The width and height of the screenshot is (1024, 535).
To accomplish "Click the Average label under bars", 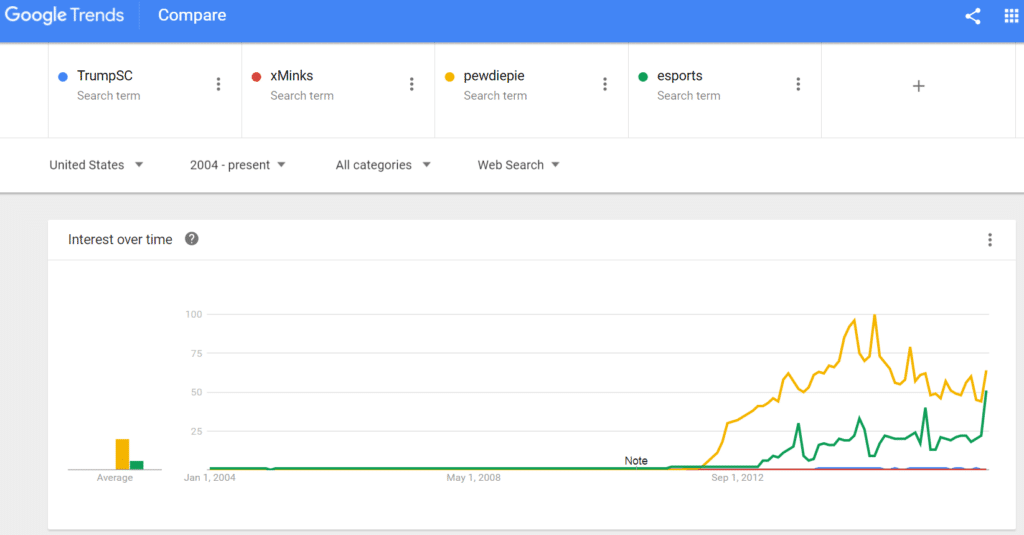I will (x=115, y=478).
